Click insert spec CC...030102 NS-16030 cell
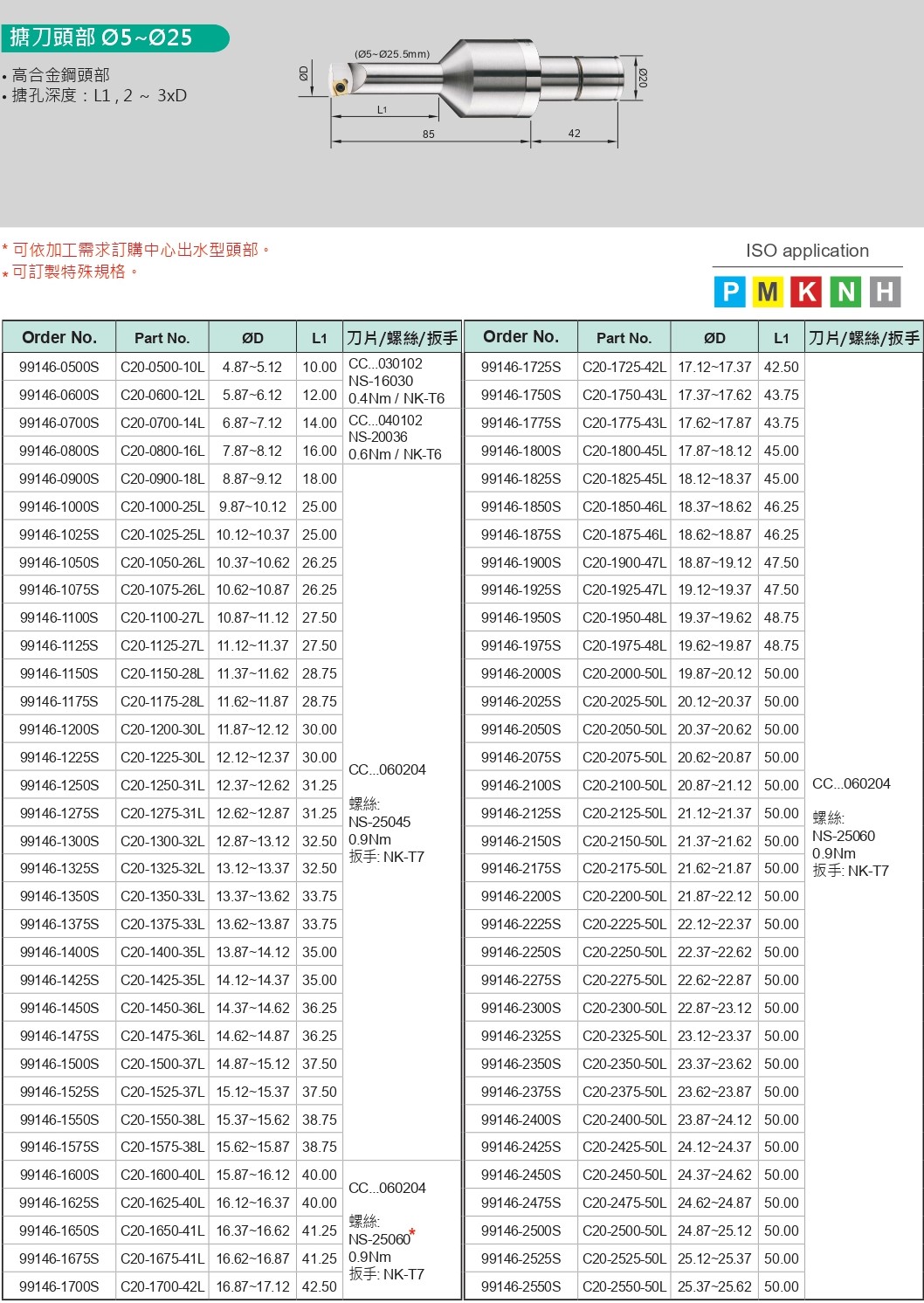 tap(402, 381)
